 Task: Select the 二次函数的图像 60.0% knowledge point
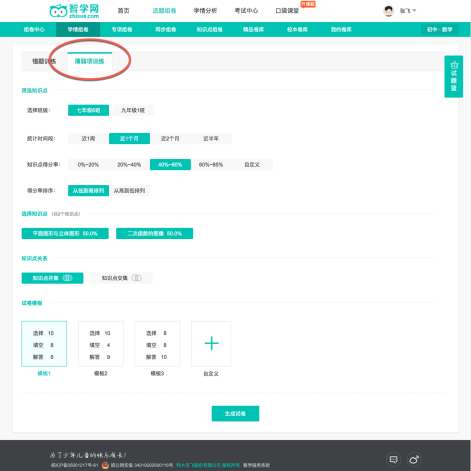tap(154, 233)
